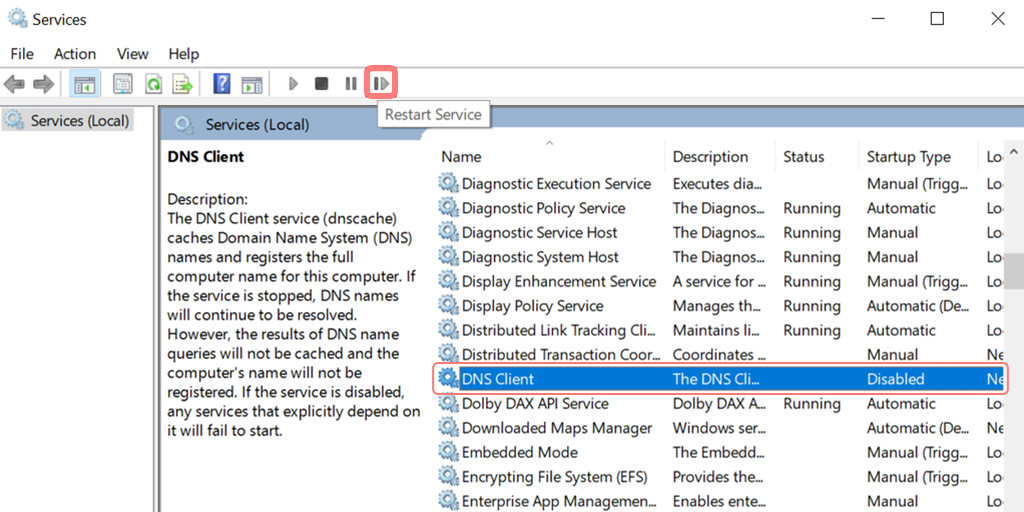Image resolution: width=1024 pixels, height=512 pixels.
Task: Click gear icon beside Display Policy Service
Action: (x=448, y=306)
